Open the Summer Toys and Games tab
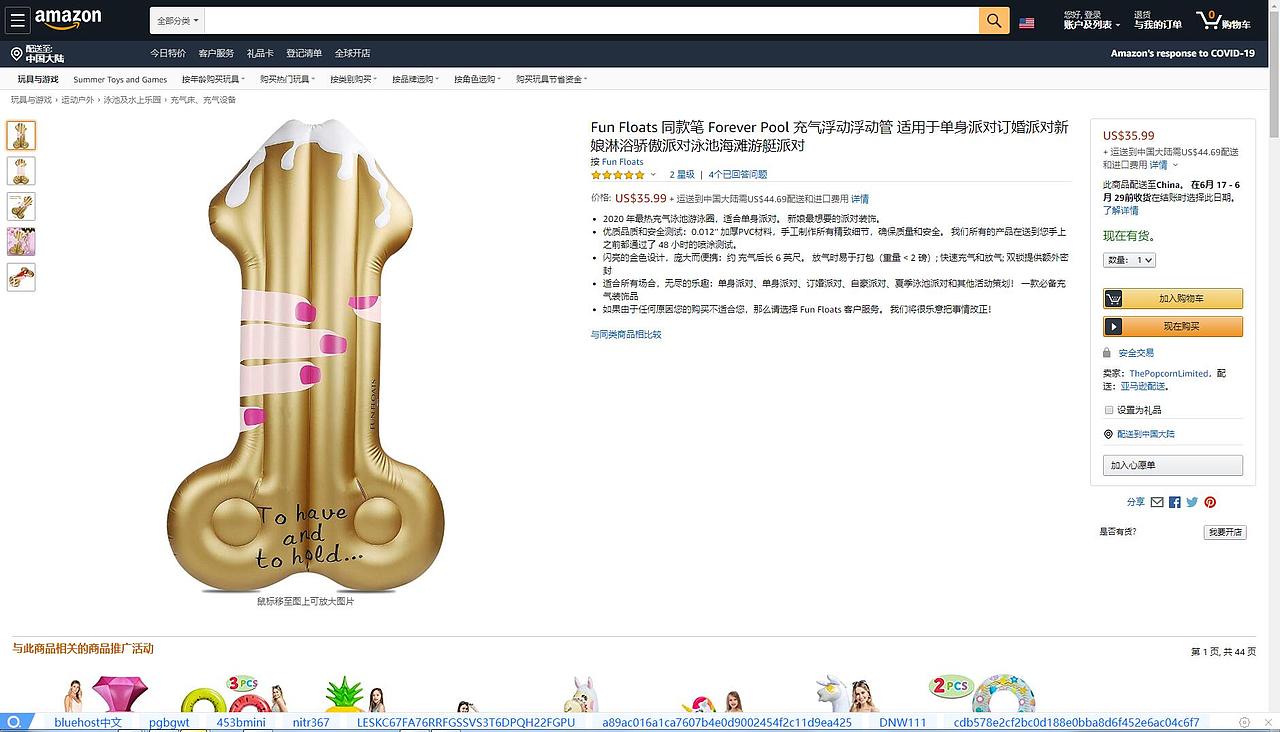1280x732 pixels. coord(120,79)
